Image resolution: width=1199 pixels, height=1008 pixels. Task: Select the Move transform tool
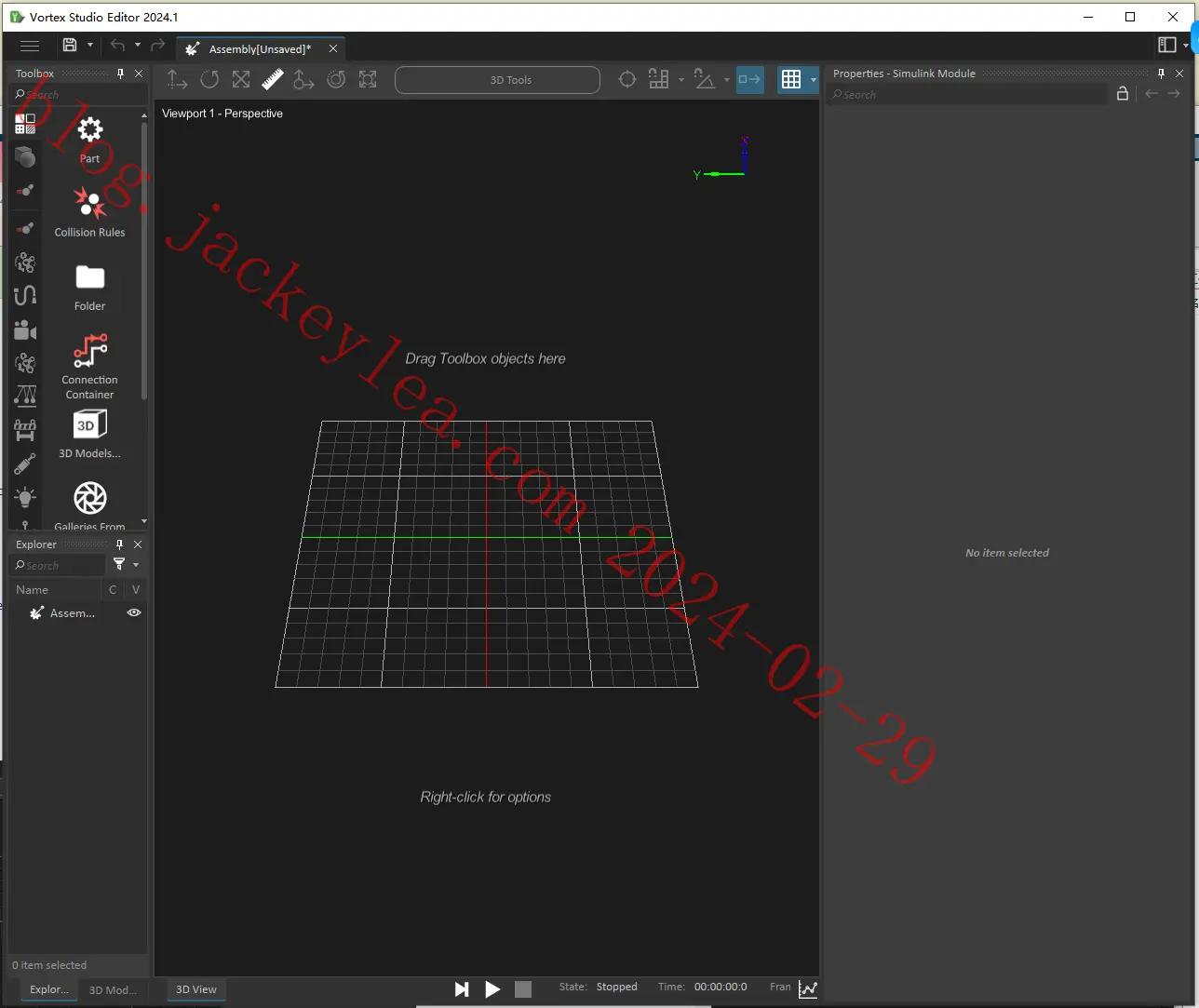(x=177, y=80)
